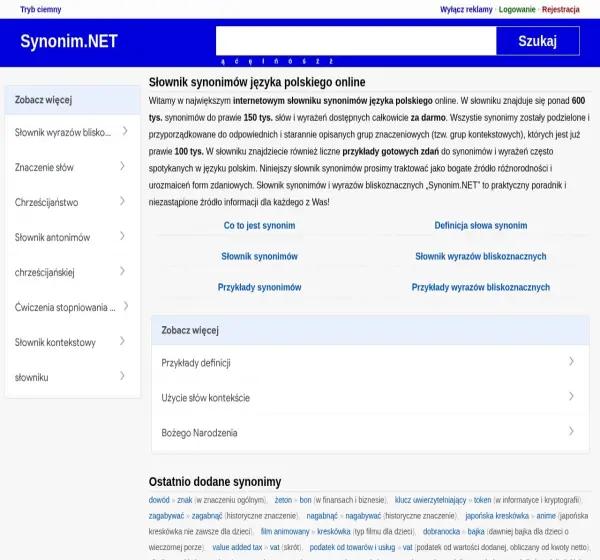Viewport: 600px width, 560px height.
Task: Click podatek od towarów i usług link
Action: coord(352,547)
